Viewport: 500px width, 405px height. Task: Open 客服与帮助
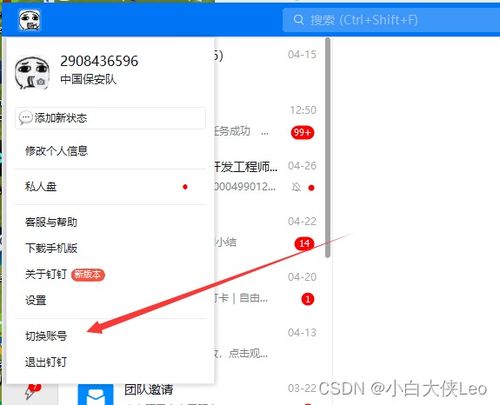(x=51, y=222)
